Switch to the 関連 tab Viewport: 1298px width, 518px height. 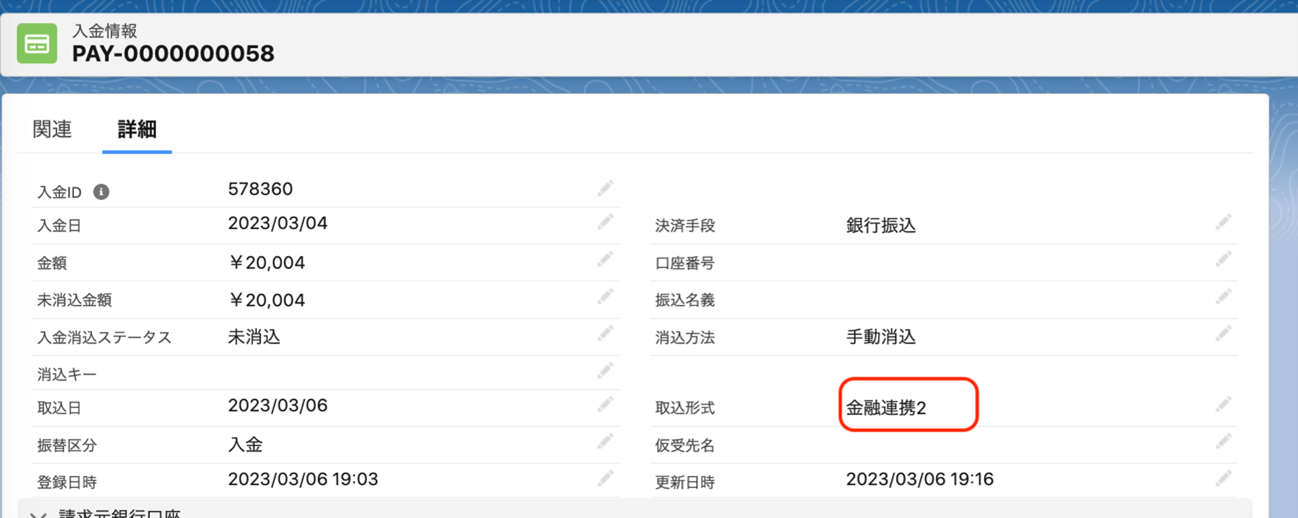52,129
